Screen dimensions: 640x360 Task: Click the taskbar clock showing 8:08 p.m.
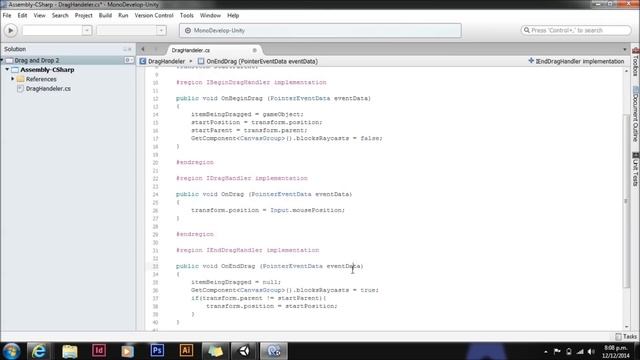pos(616,351)
